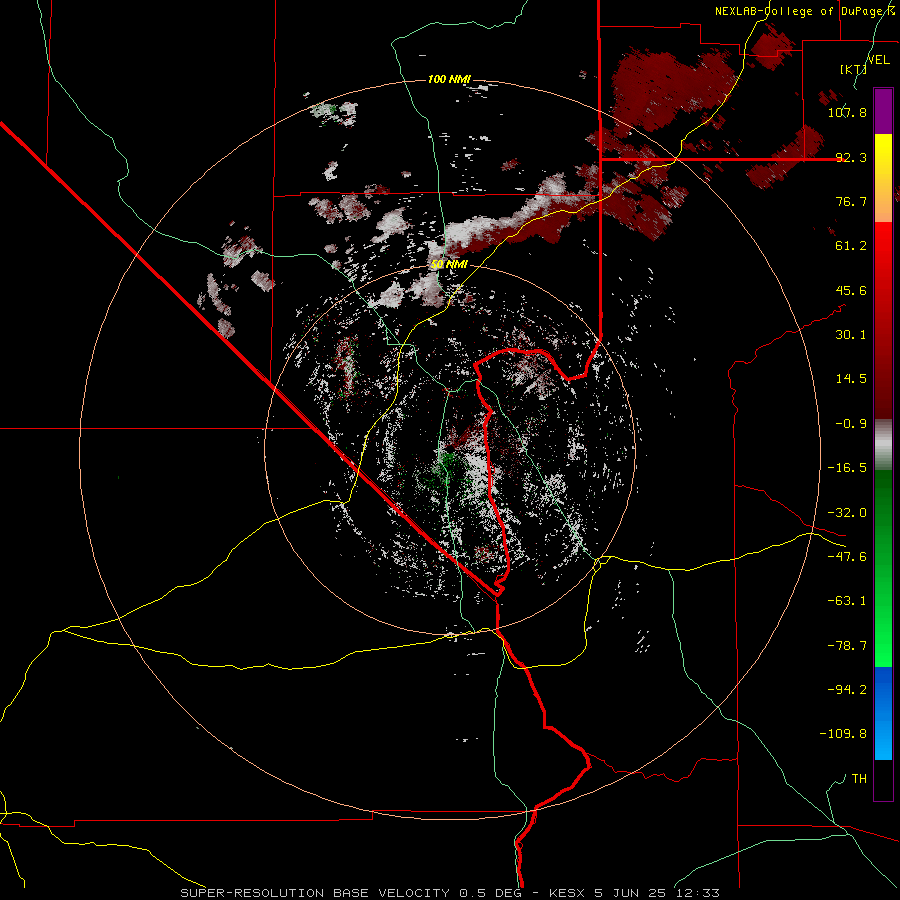Click the [KT] units label
Screen dimensions: 900x900
[x=853, y=69]
